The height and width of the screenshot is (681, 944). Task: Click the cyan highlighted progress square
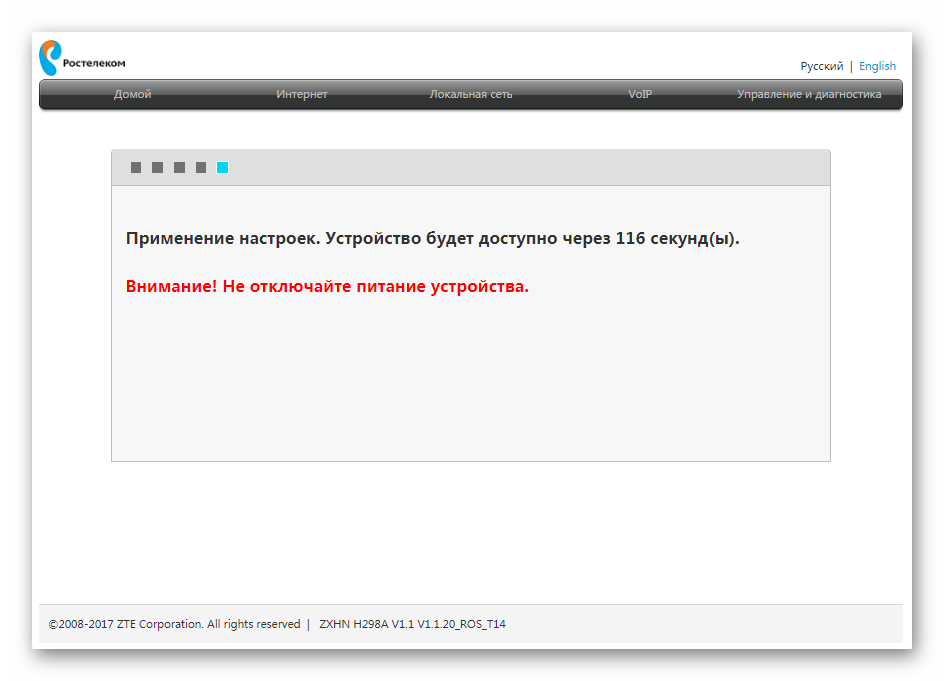tap(223, 167)
